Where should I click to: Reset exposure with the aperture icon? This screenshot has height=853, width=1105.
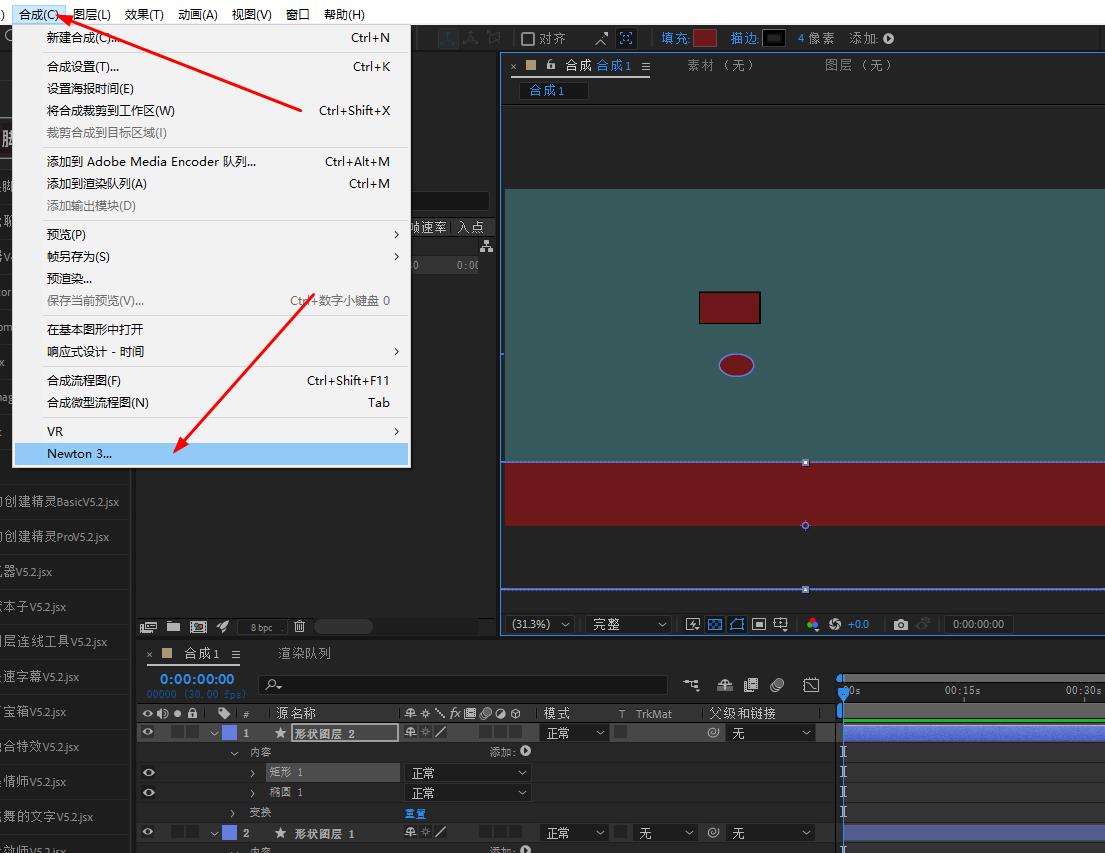click(x=835, y=624)
